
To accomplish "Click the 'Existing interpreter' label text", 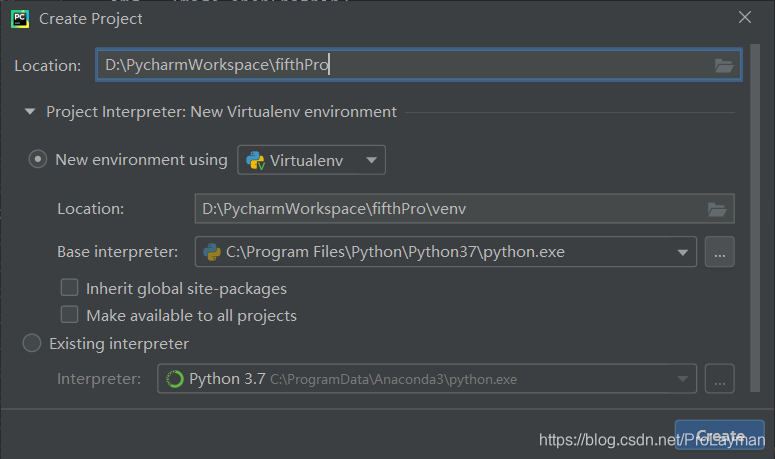I will tap(119, 344).
